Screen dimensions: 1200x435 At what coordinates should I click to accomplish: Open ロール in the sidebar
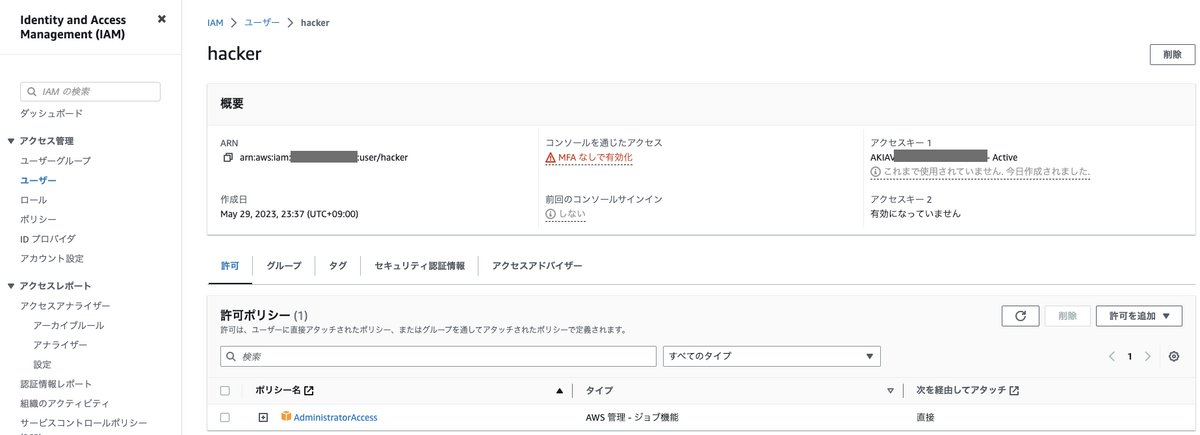[33, 200]
